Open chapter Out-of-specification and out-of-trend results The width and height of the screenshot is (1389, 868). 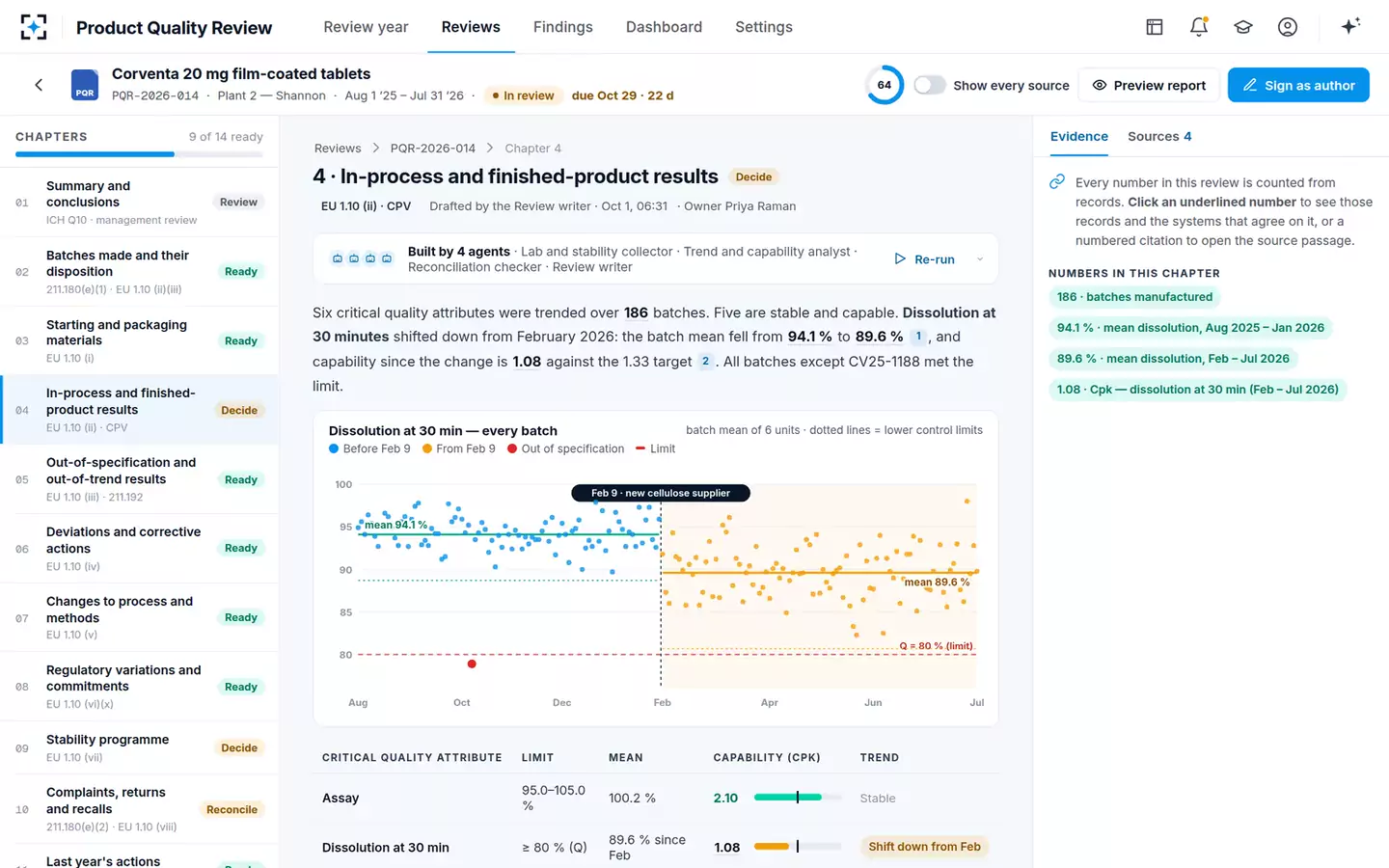tap(140, 479)
